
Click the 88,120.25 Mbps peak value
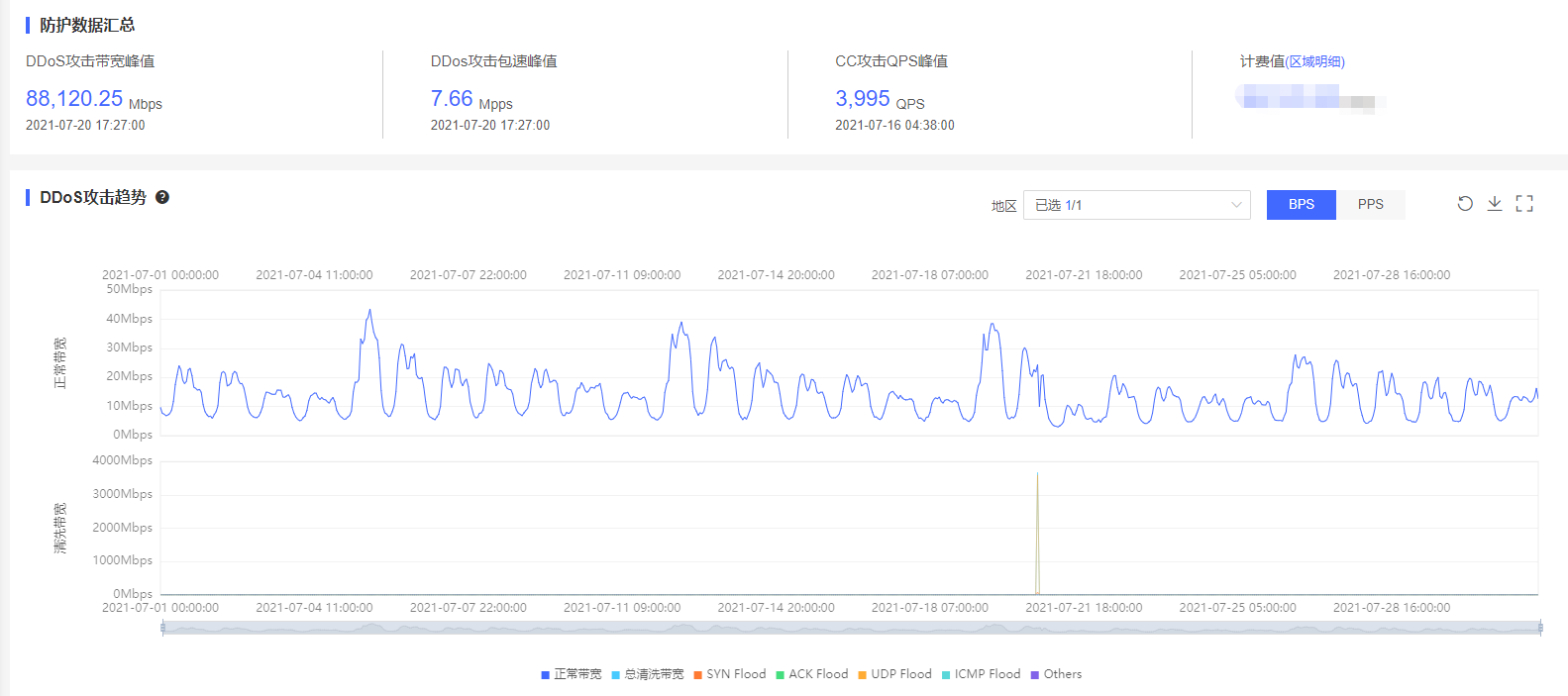[x=74, y=99]
